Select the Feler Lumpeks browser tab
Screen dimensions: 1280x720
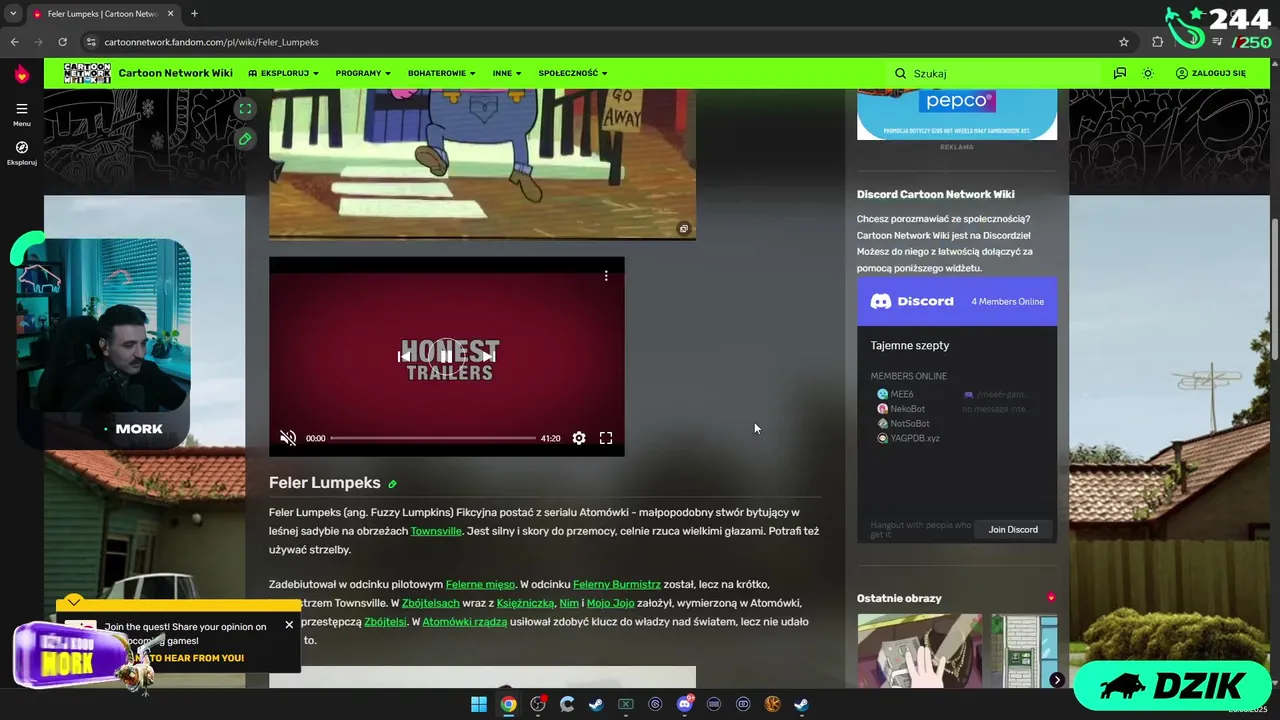tap(103, 14)
